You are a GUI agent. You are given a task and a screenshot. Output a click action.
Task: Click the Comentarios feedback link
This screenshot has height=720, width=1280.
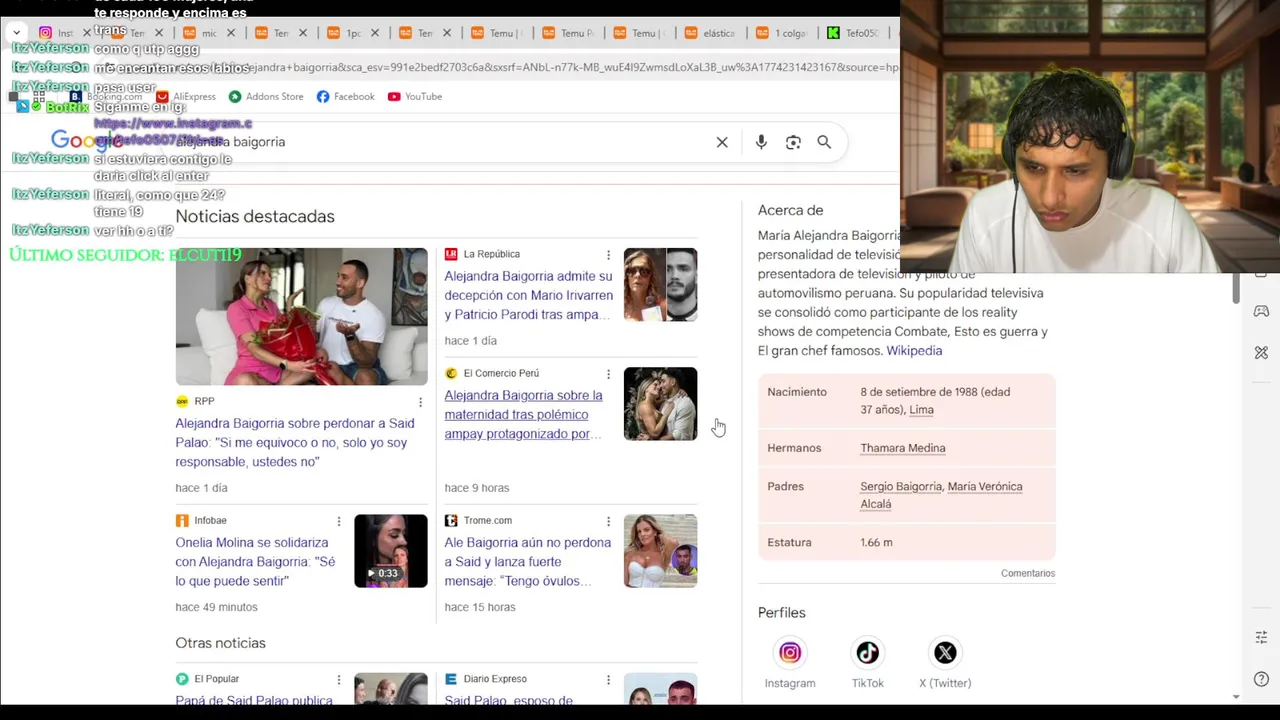point(1028,573)
